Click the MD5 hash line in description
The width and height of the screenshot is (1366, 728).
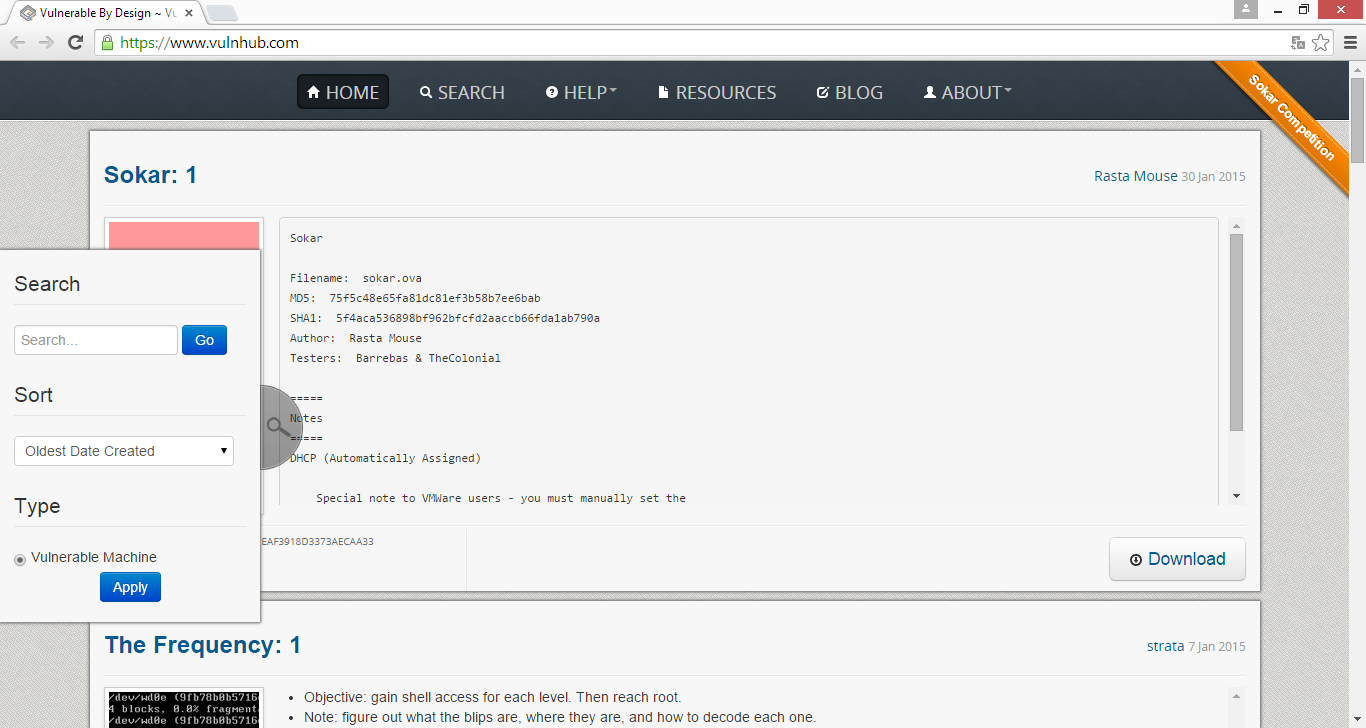415,298
